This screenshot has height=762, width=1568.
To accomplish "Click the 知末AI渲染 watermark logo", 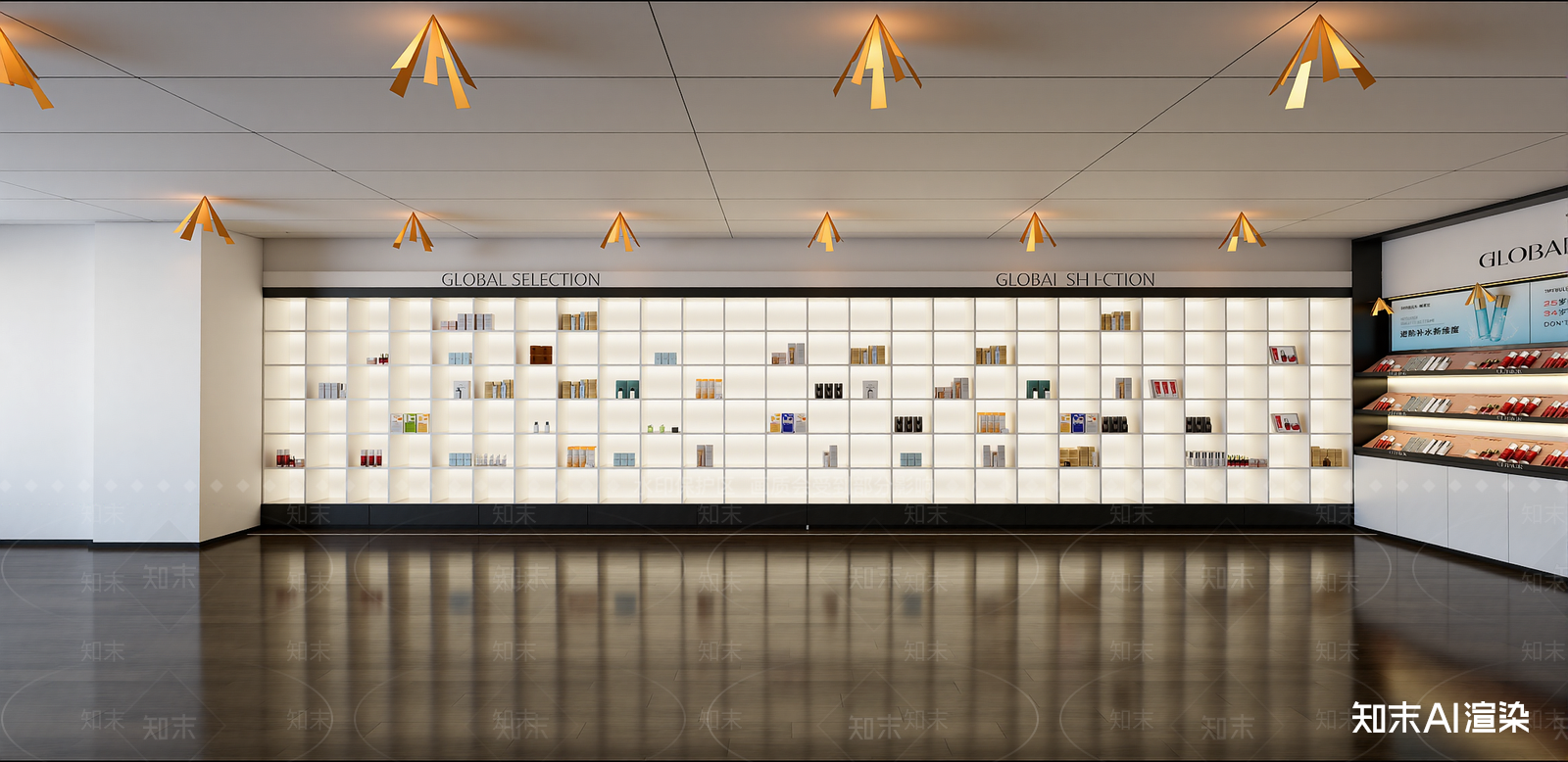I will coord(1441,718).
